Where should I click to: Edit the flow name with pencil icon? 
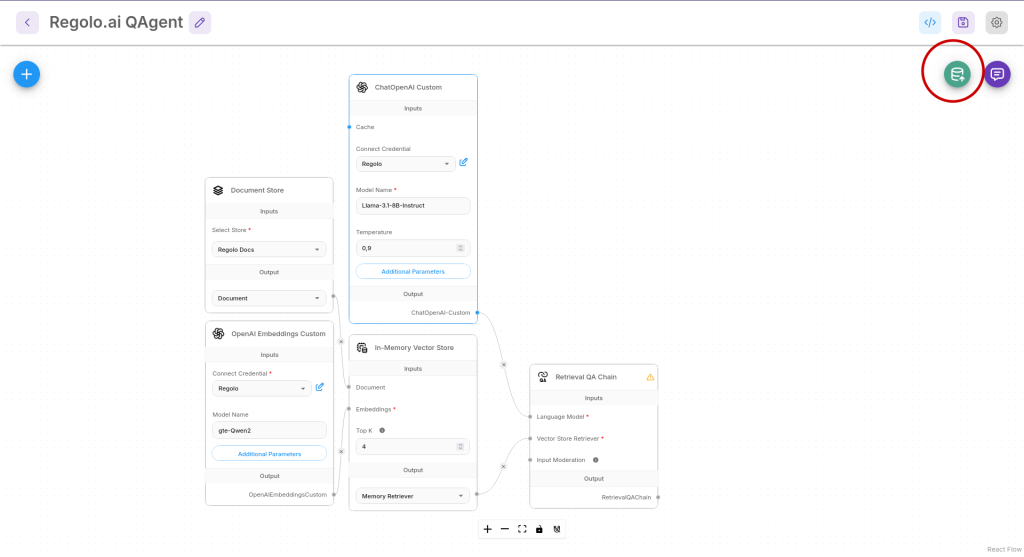pyautogui.click(x=200, y=22)
